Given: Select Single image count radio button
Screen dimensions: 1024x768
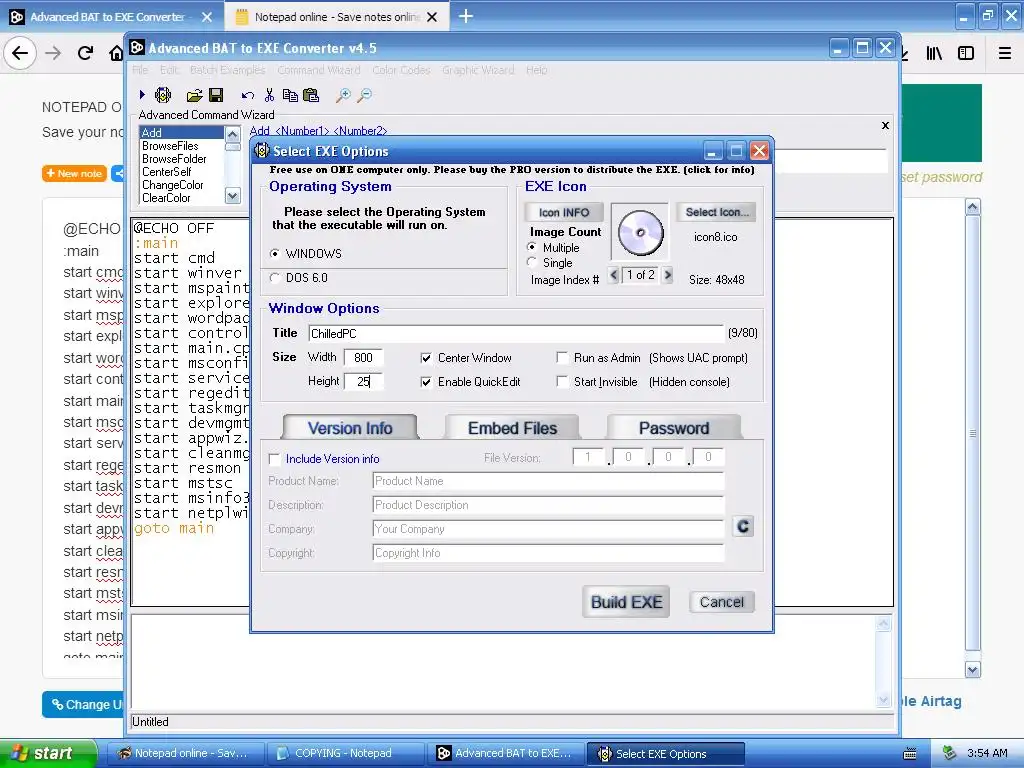Looking at the screenshot, I should [532, 263].
